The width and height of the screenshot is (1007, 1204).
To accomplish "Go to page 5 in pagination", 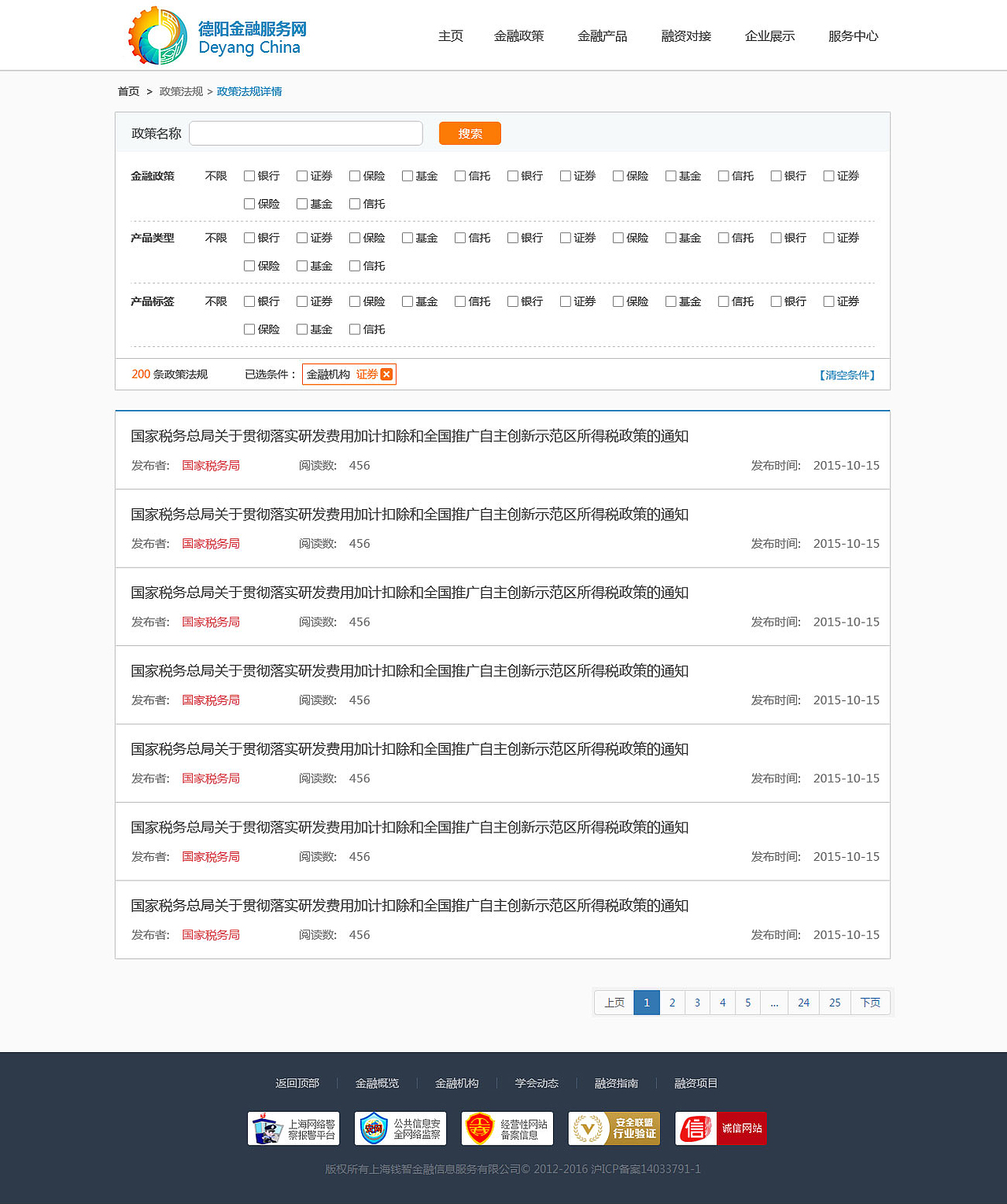I will tap(748, 1003).
